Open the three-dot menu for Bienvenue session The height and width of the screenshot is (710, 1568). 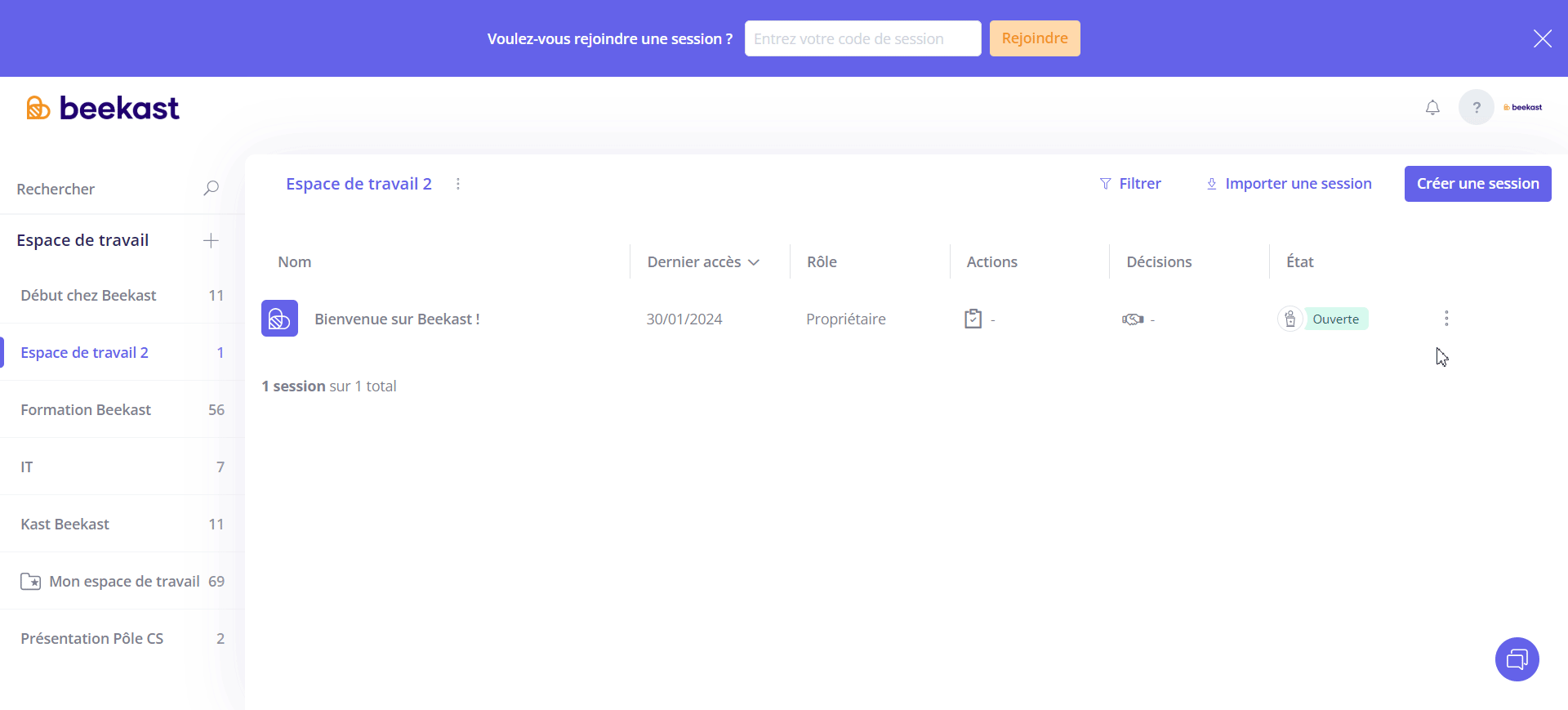coord(1445,319)
